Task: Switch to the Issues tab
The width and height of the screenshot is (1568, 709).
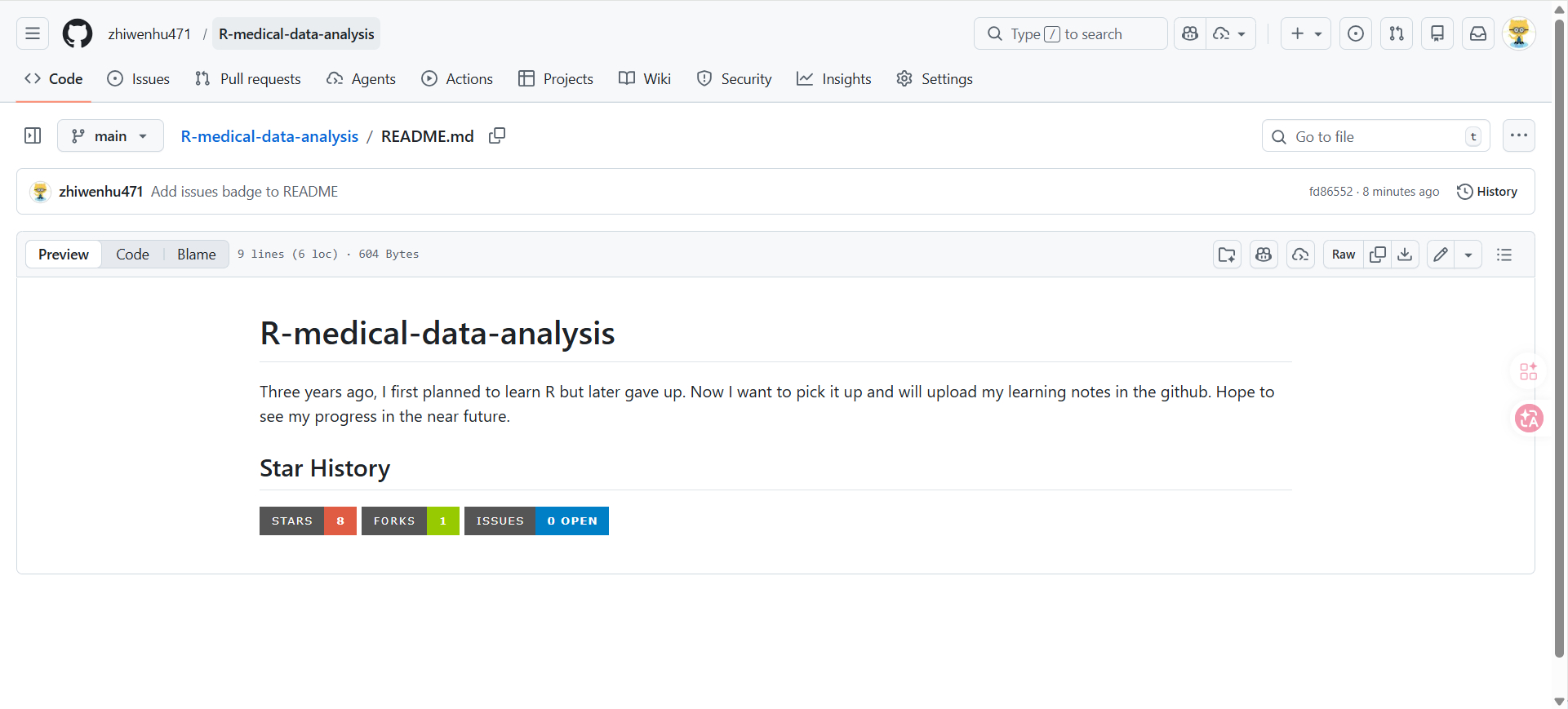Action: click(x=139, y=79)
